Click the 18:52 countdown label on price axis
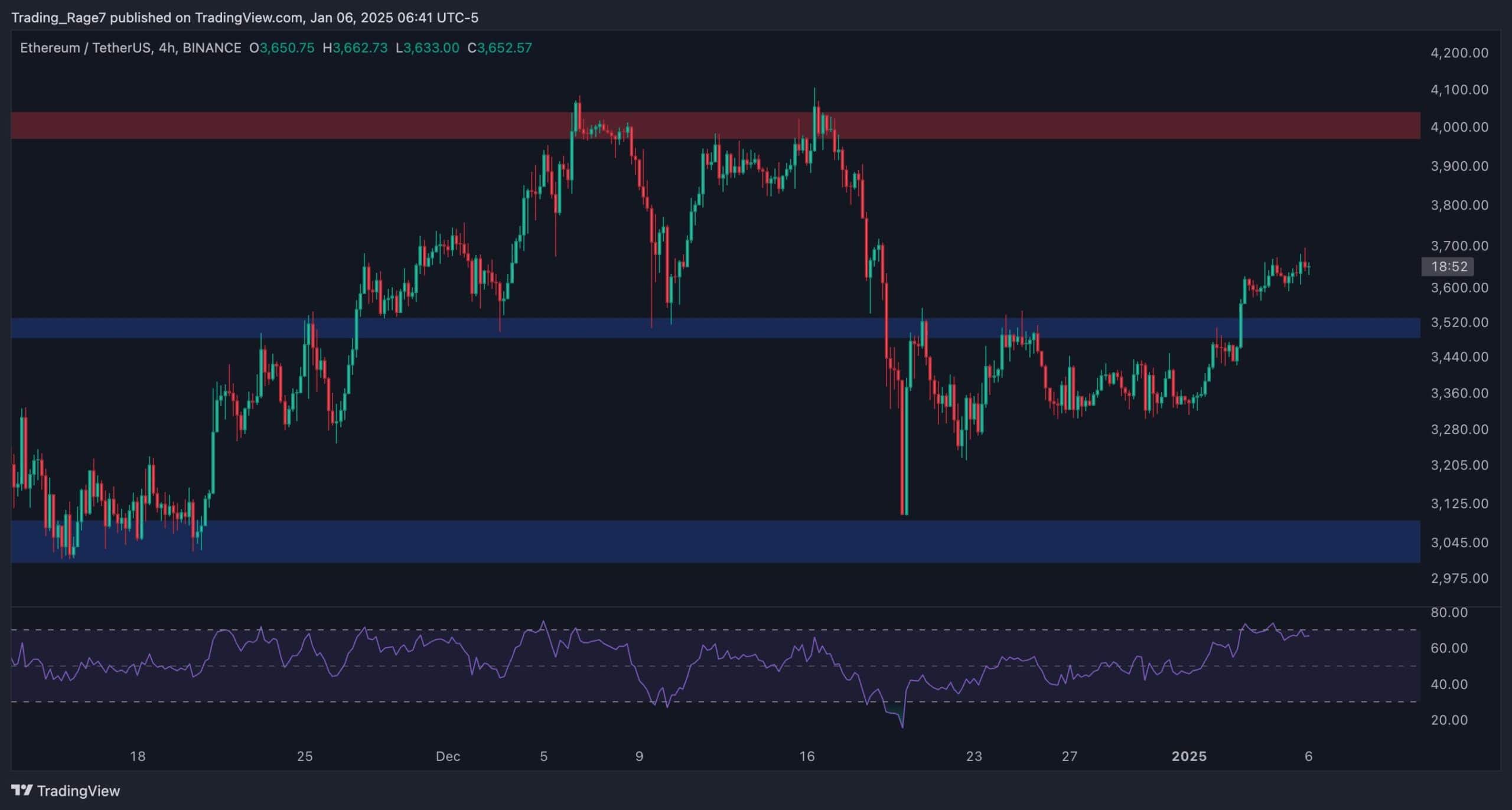Screen dimensions: 1512x810 click(1449, 266)
